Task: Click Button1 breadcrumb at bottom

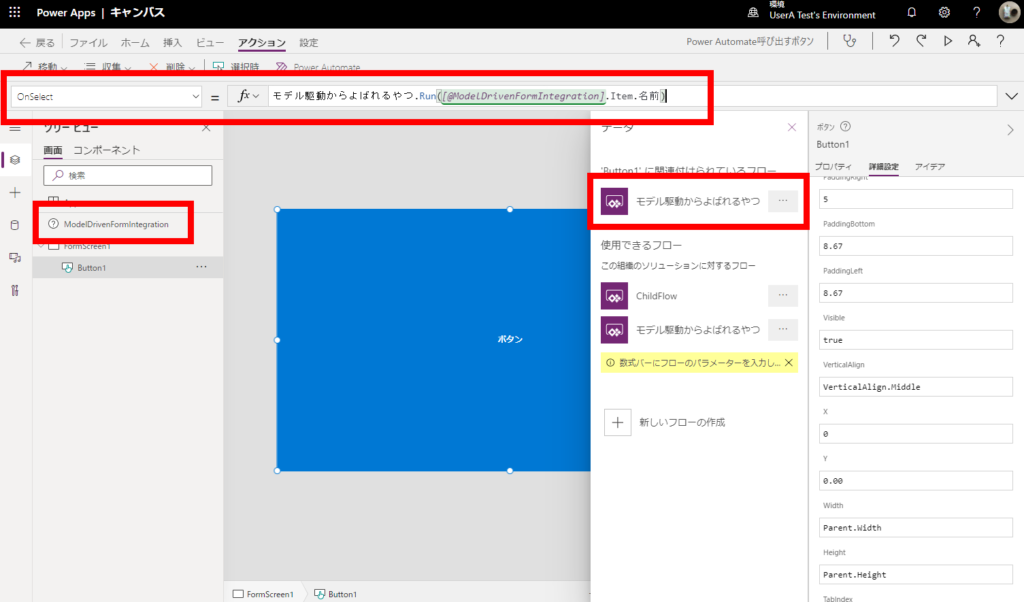Action: (x=336, y=594)
